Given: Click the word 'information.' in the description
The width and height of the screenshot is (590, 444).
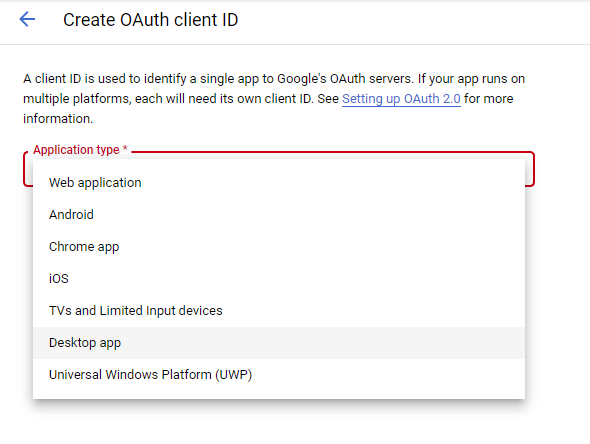Looking at the screenshot, I should tap(58, 119).
